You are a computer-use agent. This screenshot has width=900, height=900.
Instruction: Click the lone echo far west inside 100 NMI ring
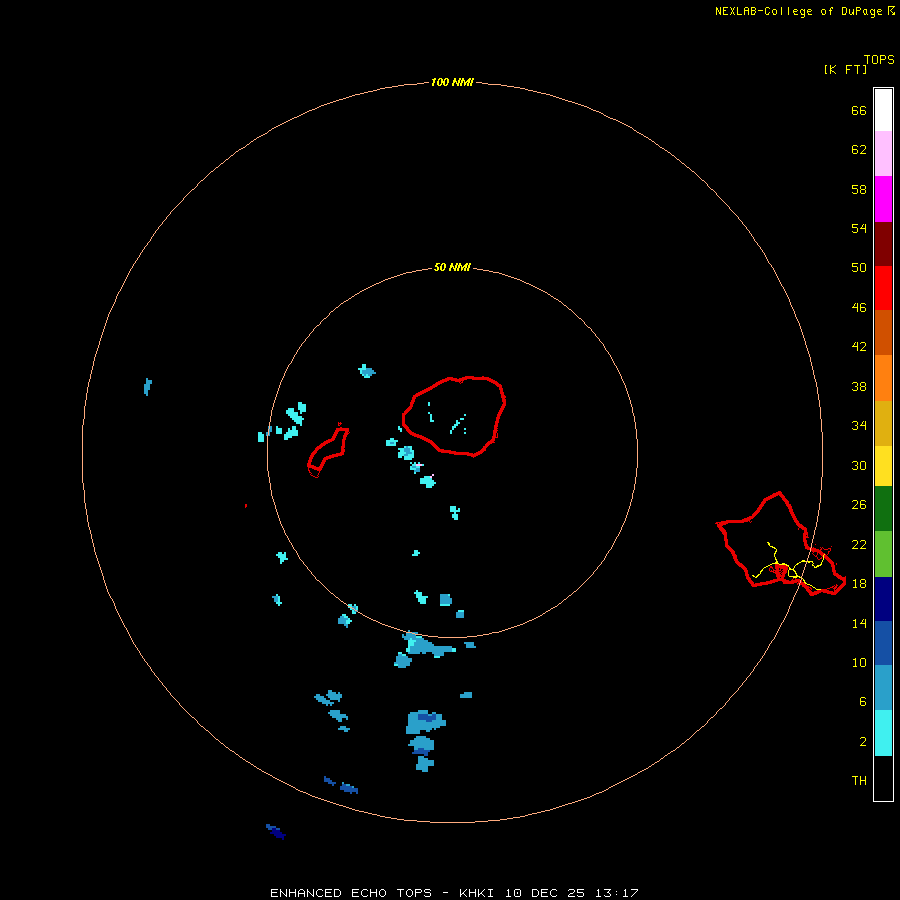(x=148, y=386)
